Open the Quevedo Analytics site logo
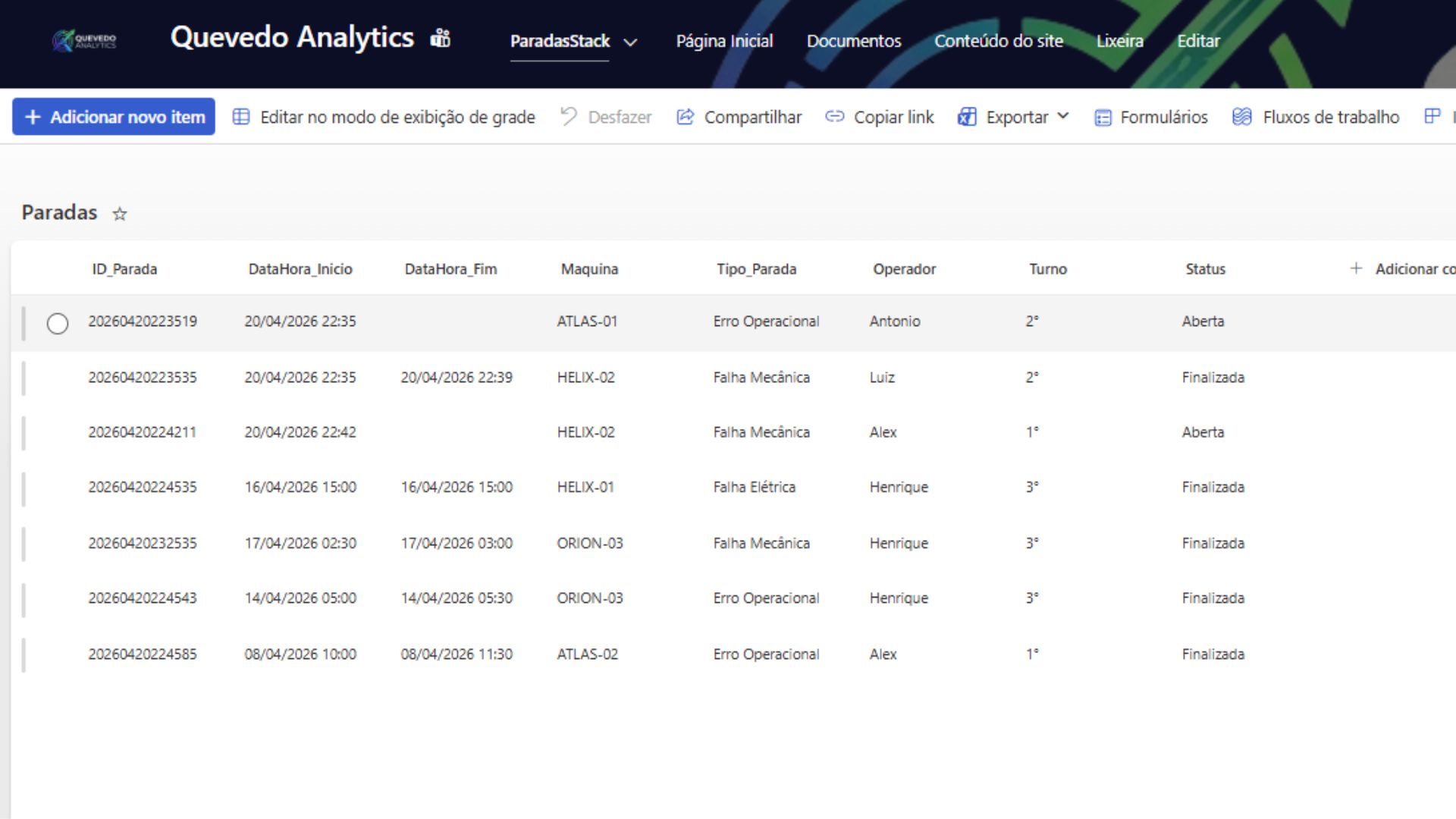This screenshot has height=819, width=1456. pos(83,41)
